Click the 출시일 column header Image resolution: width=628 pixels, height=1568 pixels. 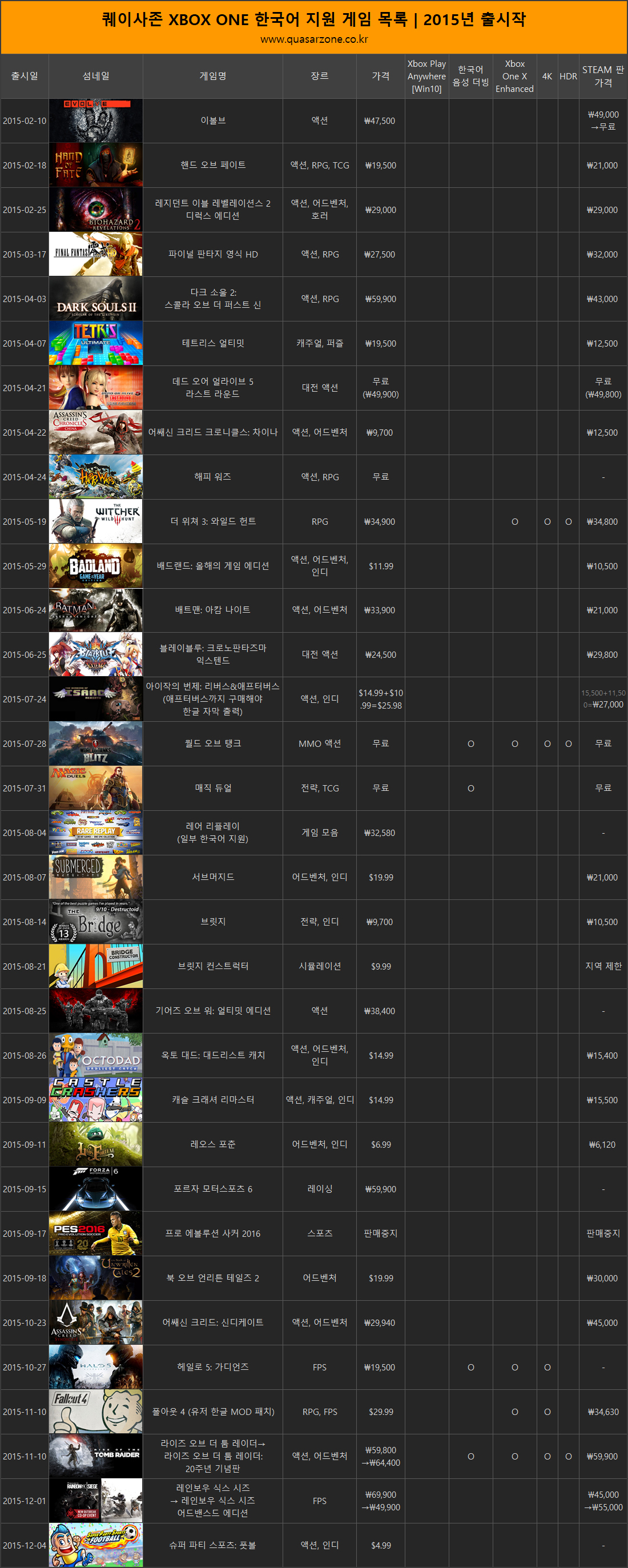coord(25,76)
